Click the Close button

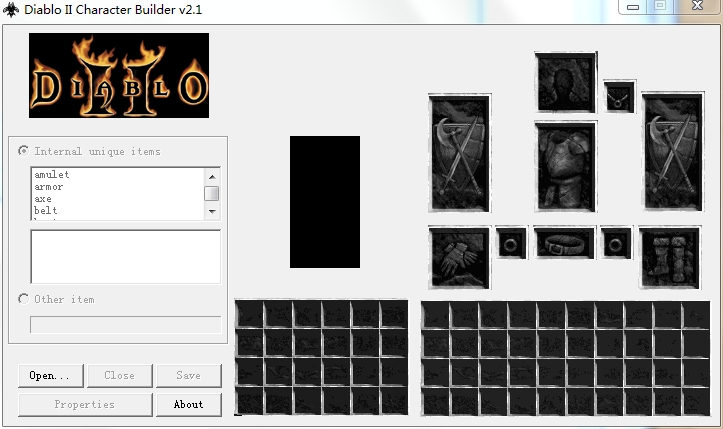pyautogui.click(x=119, y=375)
